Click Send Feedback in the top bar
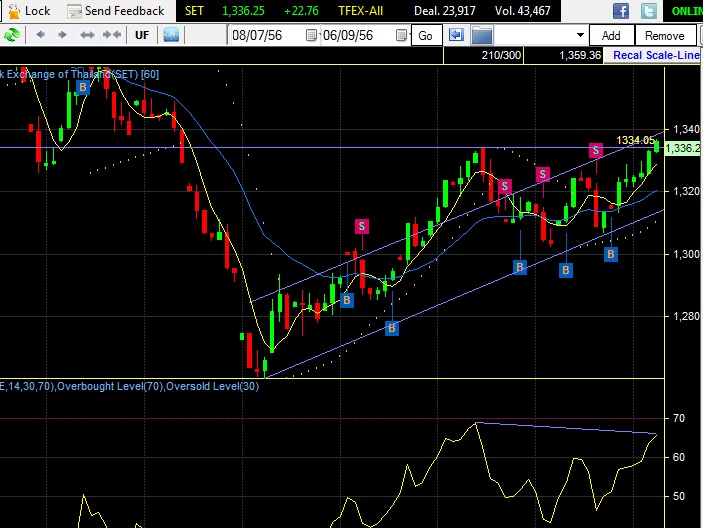 click(x=116, y=11)
